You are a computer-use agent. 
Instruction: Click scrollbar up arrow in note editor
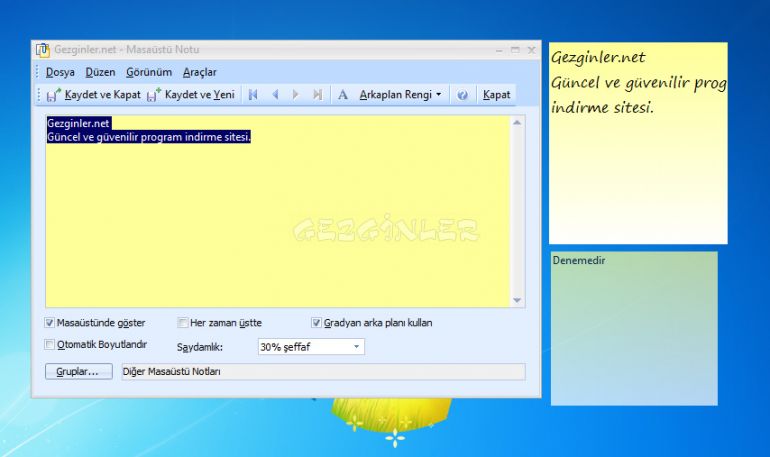pyautogui.click(x=517, y=123)
